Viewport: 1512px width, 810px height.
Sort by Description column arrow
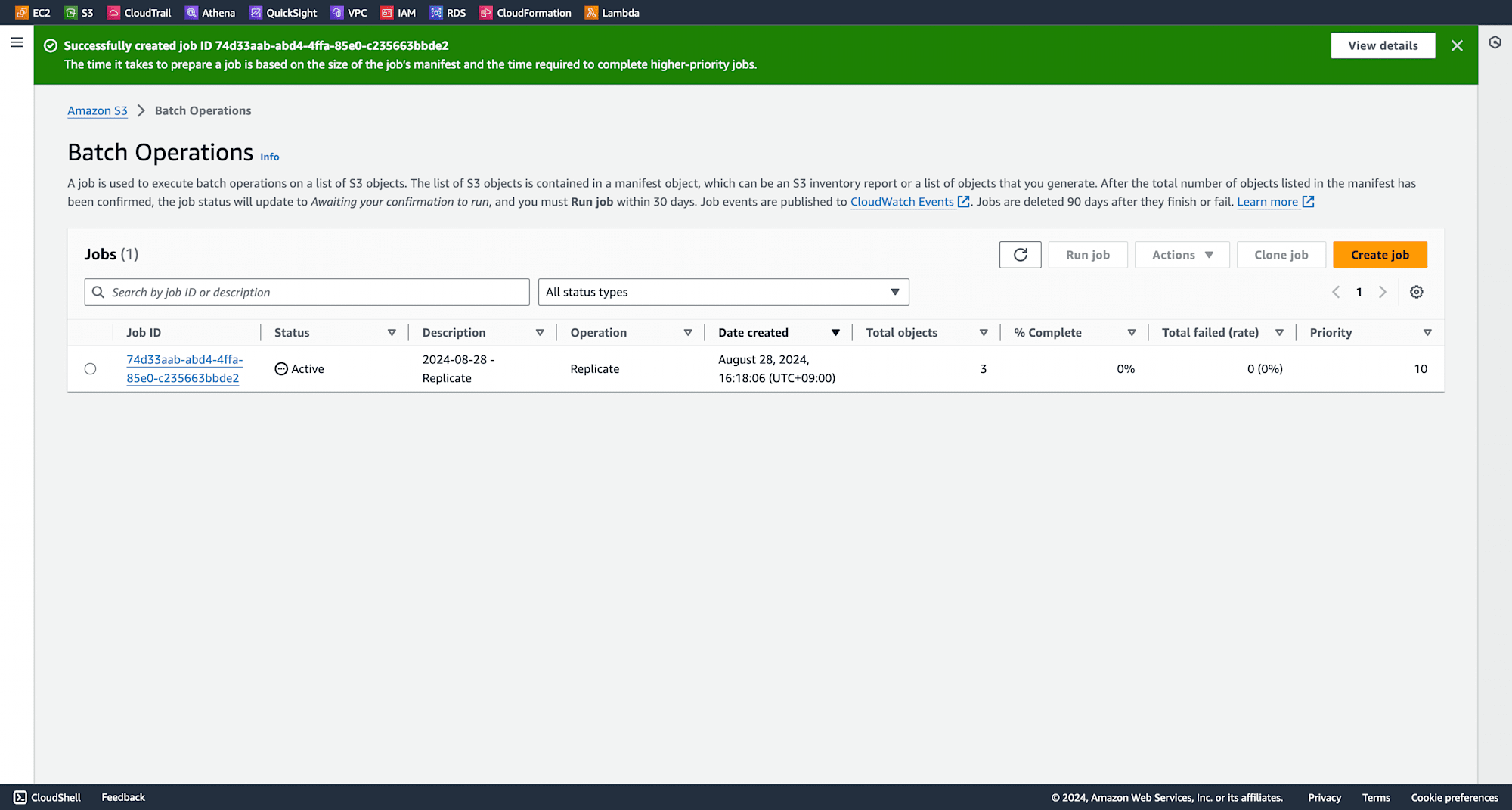tap(540, 333)
